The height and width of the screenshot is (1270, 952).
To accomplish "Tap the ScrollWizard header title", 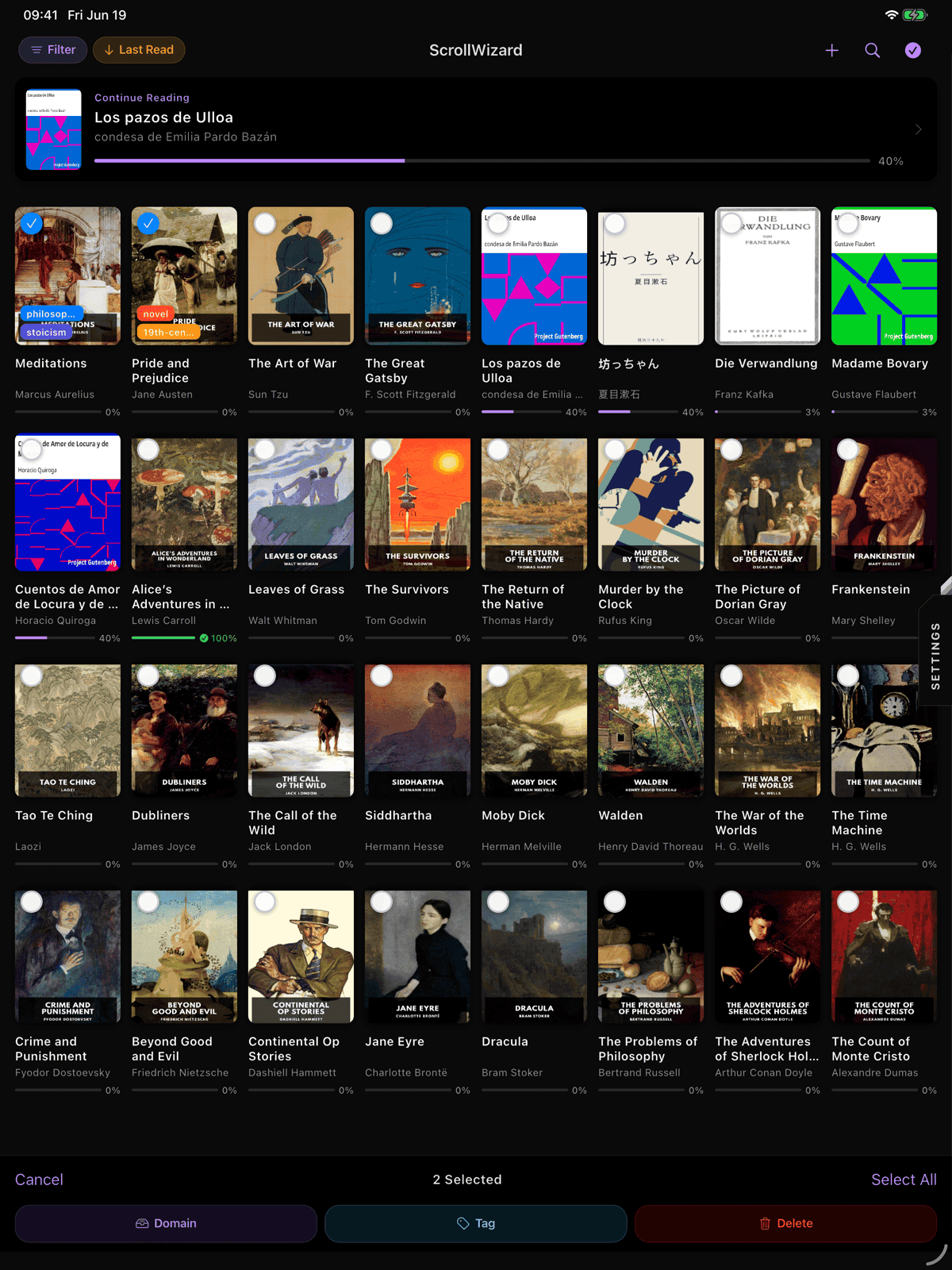I will (x=476, y=50).
